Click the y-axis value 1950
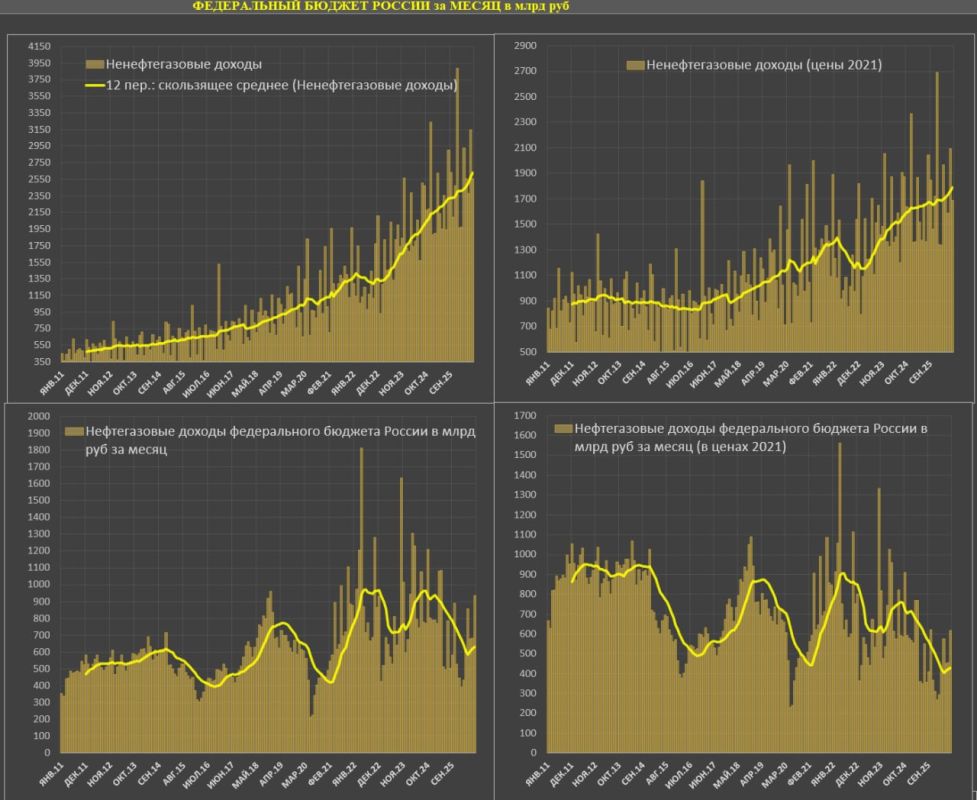The image size is (977, 800). coord(39,229)
